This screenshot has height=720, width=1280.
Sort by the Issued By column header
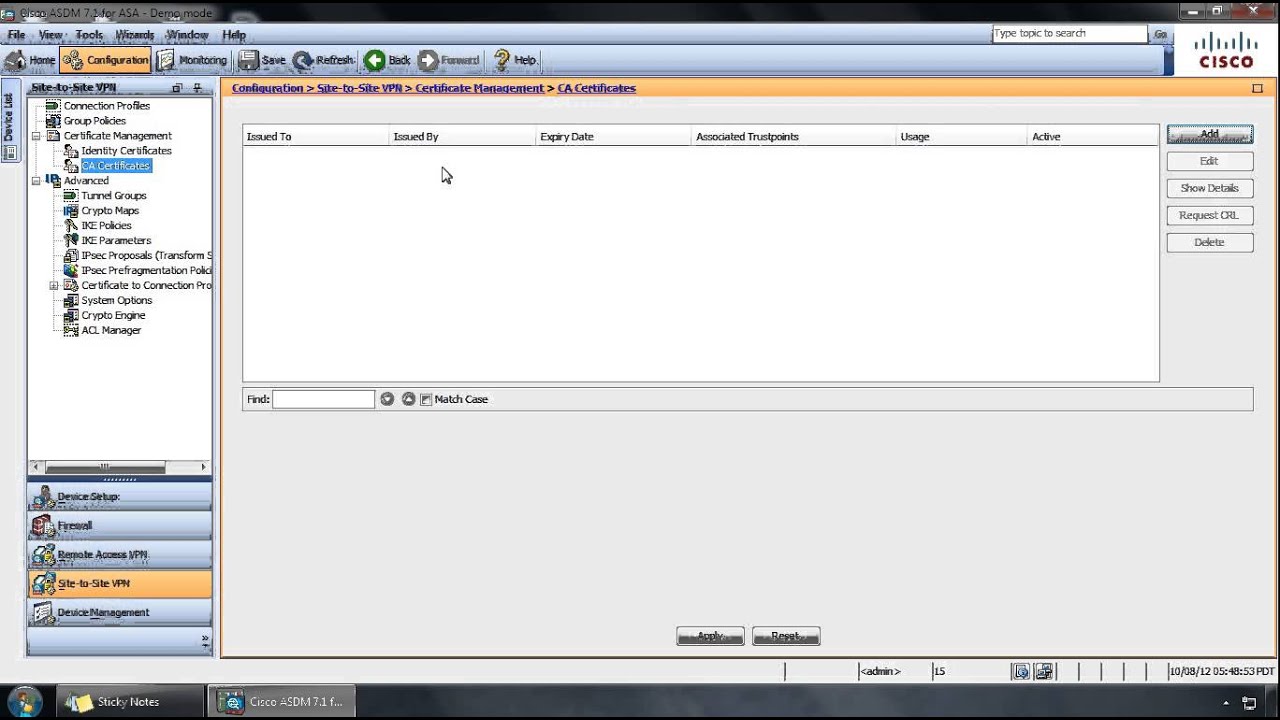[462, 137]
